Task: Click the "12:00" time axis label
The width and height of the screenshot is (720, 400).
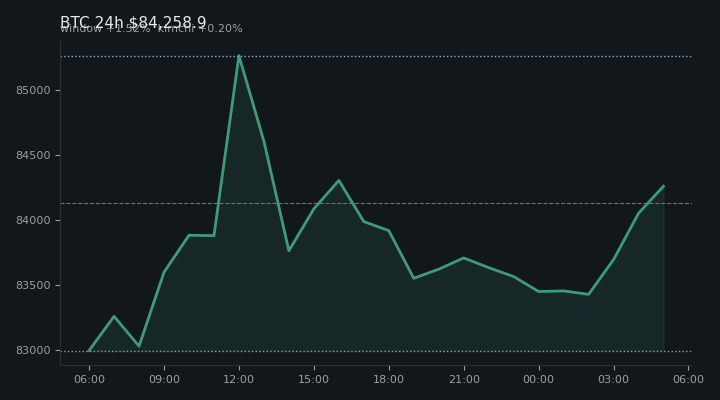Action: pos(239,379)
